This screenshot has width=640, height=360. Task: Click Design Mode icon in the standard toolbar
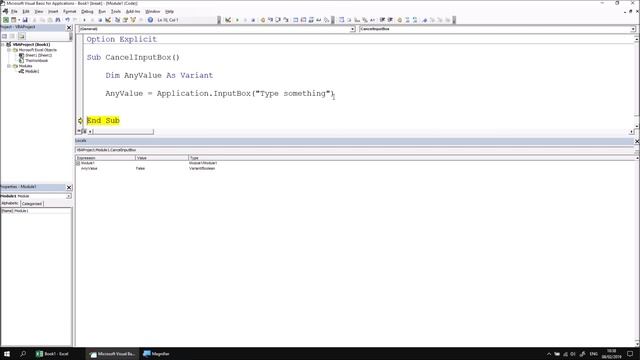pos(108,20)
